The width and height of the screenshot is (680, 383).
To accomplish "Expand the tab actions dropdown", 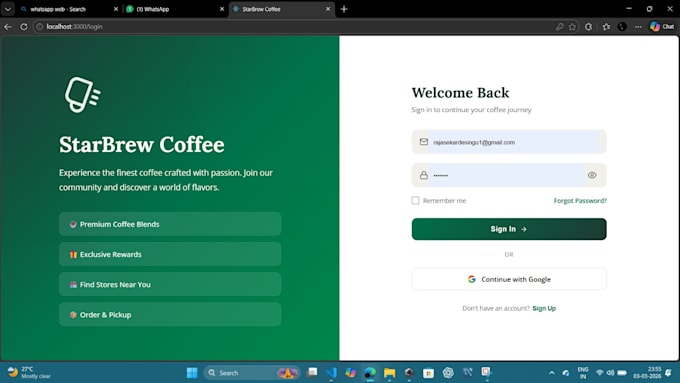I will [8, 9].
